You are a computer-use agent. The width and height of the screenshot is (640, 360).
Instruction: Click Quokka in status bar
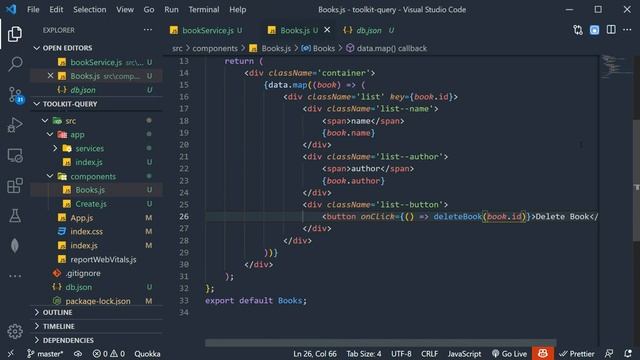[x=147, y=353]
